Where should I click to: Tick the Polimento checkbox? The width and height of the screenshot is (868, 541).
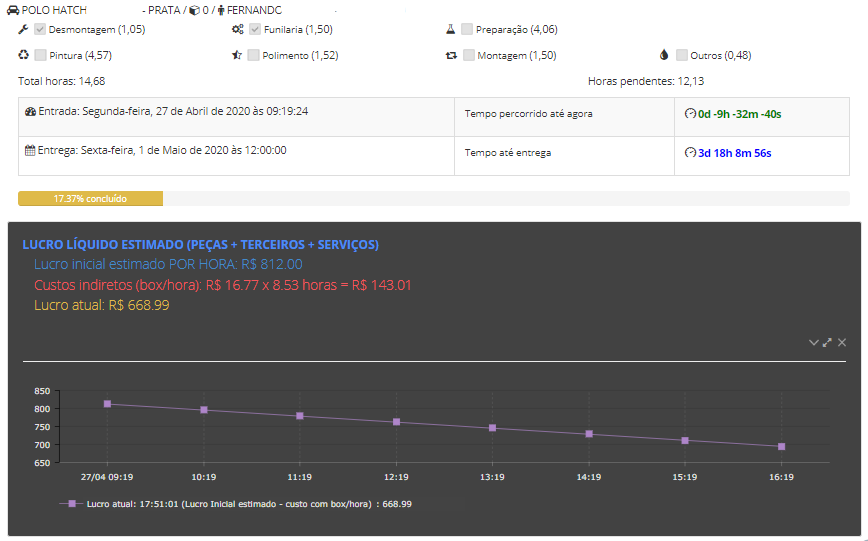coord(254,56)
